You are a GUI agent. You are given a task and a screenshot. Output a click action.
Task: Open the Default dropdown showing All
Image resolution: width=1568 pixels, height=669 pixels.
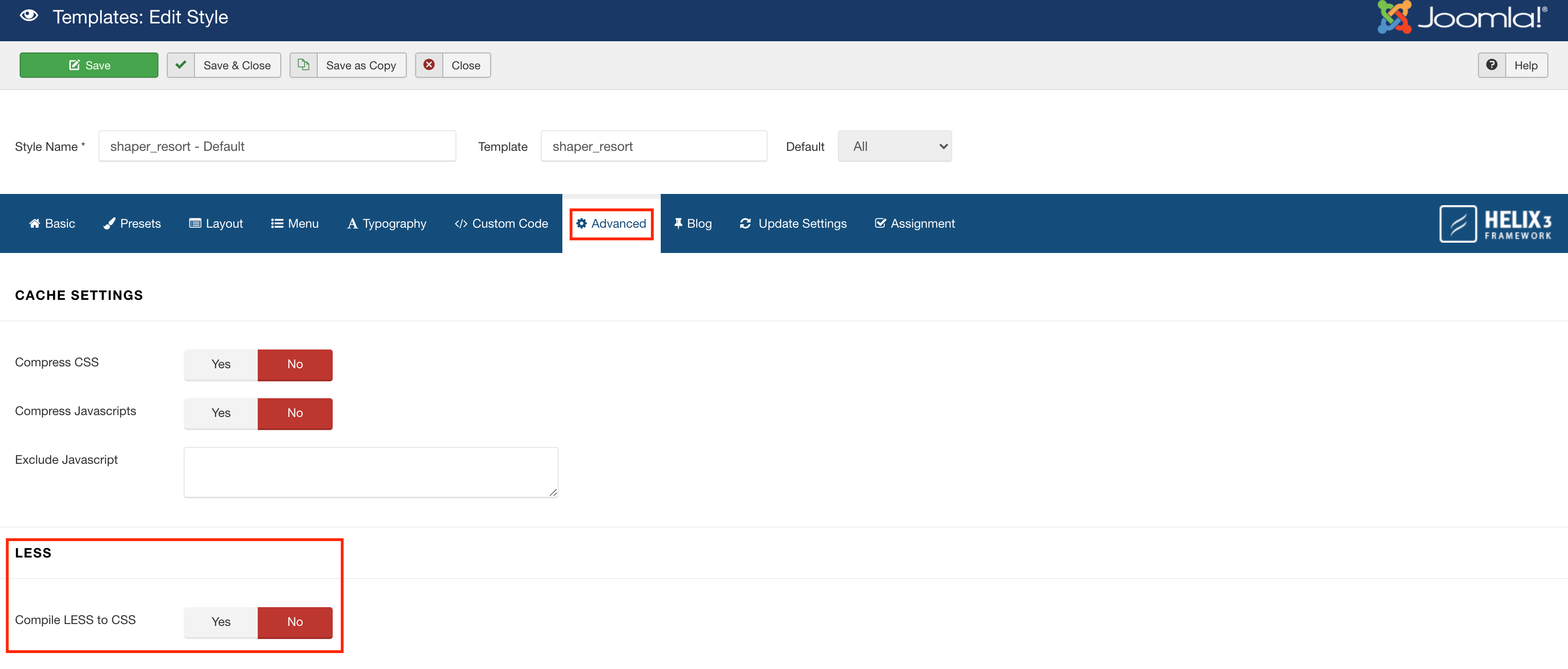[894, 146]
